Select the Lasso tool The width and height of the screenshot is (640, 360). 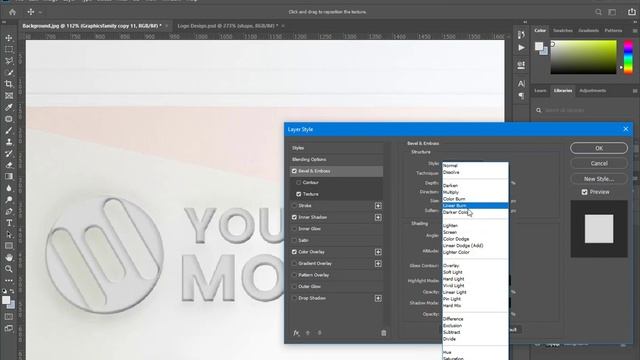pos(9,61)
